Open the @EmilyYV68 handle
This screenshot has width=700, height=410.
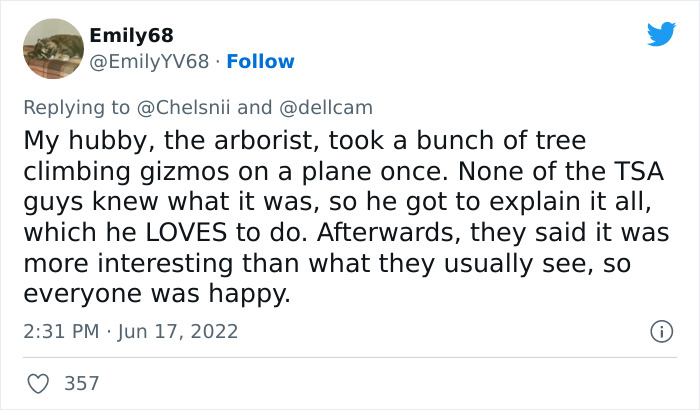pyautogui.click(x=150, y=62)
